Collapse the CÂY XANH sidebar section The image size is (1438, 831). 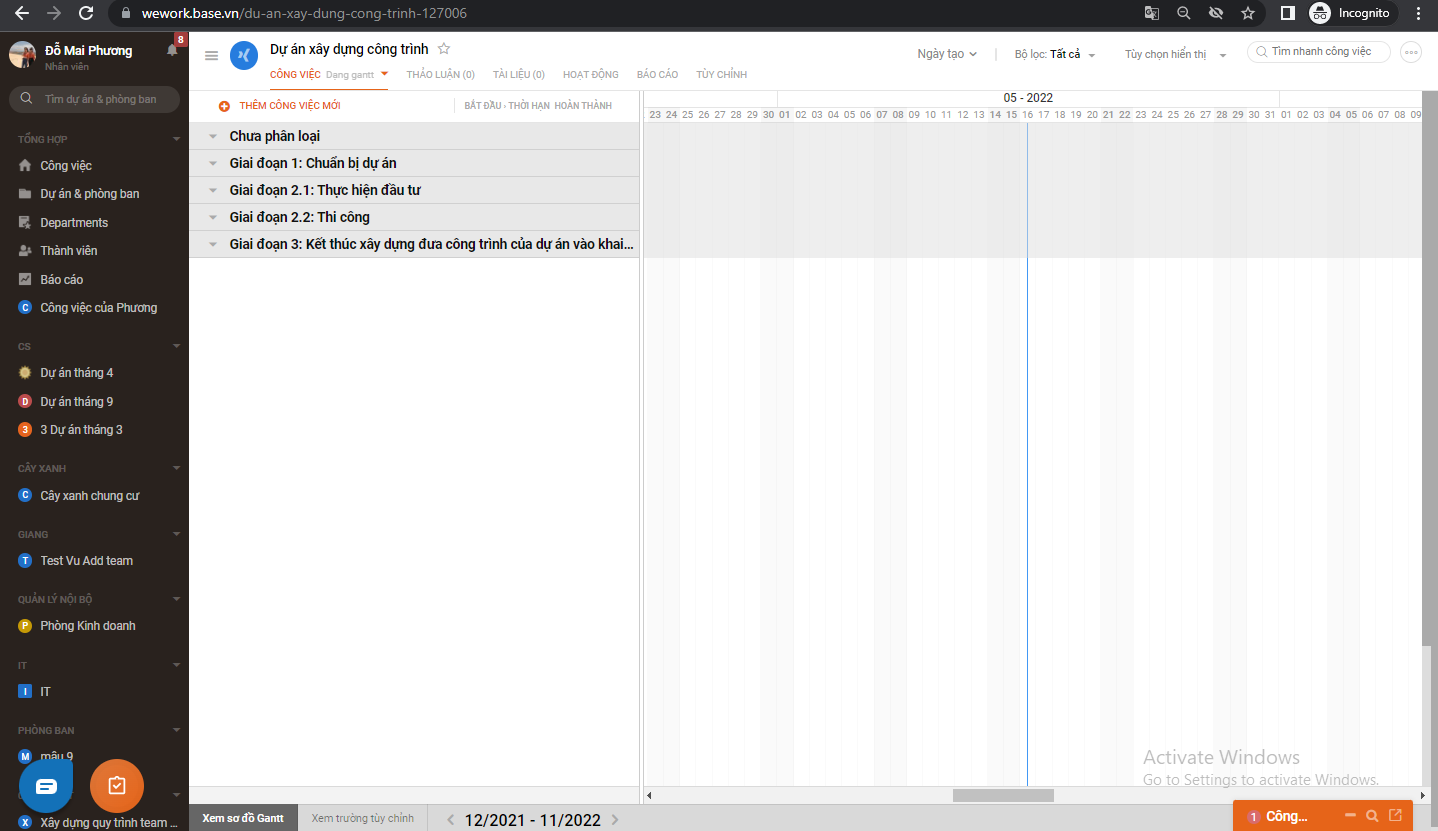(177, 468)
